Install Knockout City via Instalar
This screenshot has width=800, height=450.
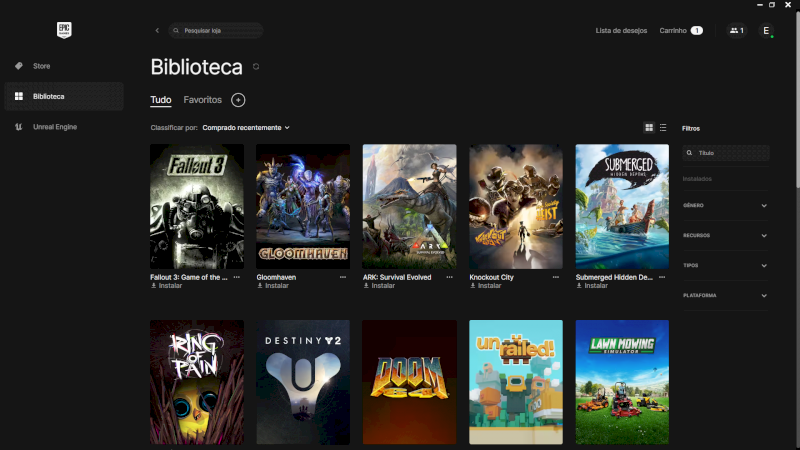486,286
